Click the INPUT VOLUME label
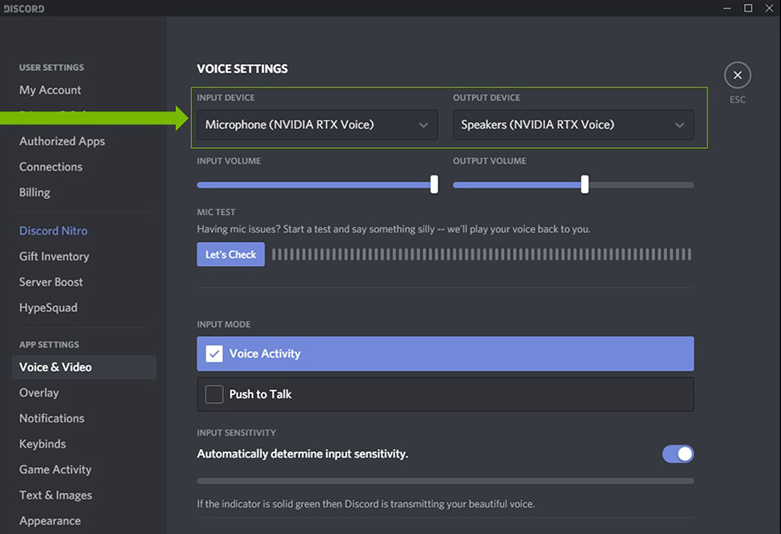Image resolution: width=781 pixels, height=534 pixels. point(229,161)
